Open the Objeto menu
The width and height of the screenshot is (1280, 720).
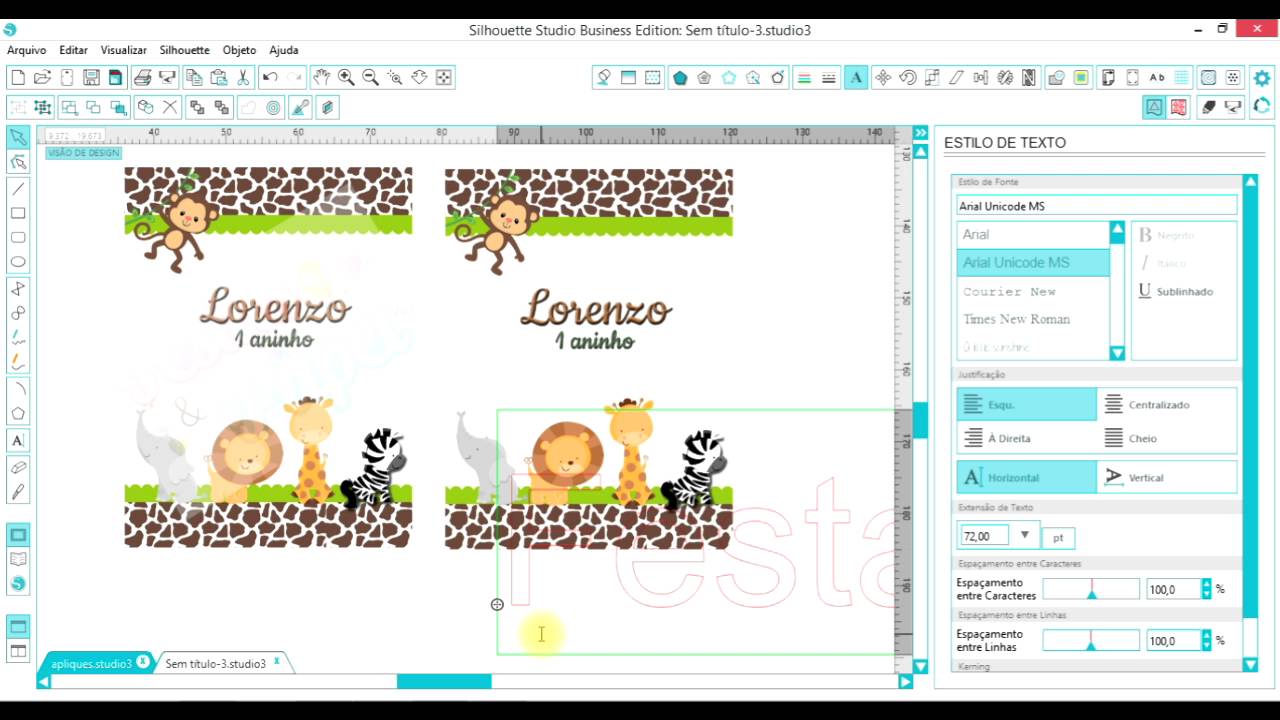point(239,50)
